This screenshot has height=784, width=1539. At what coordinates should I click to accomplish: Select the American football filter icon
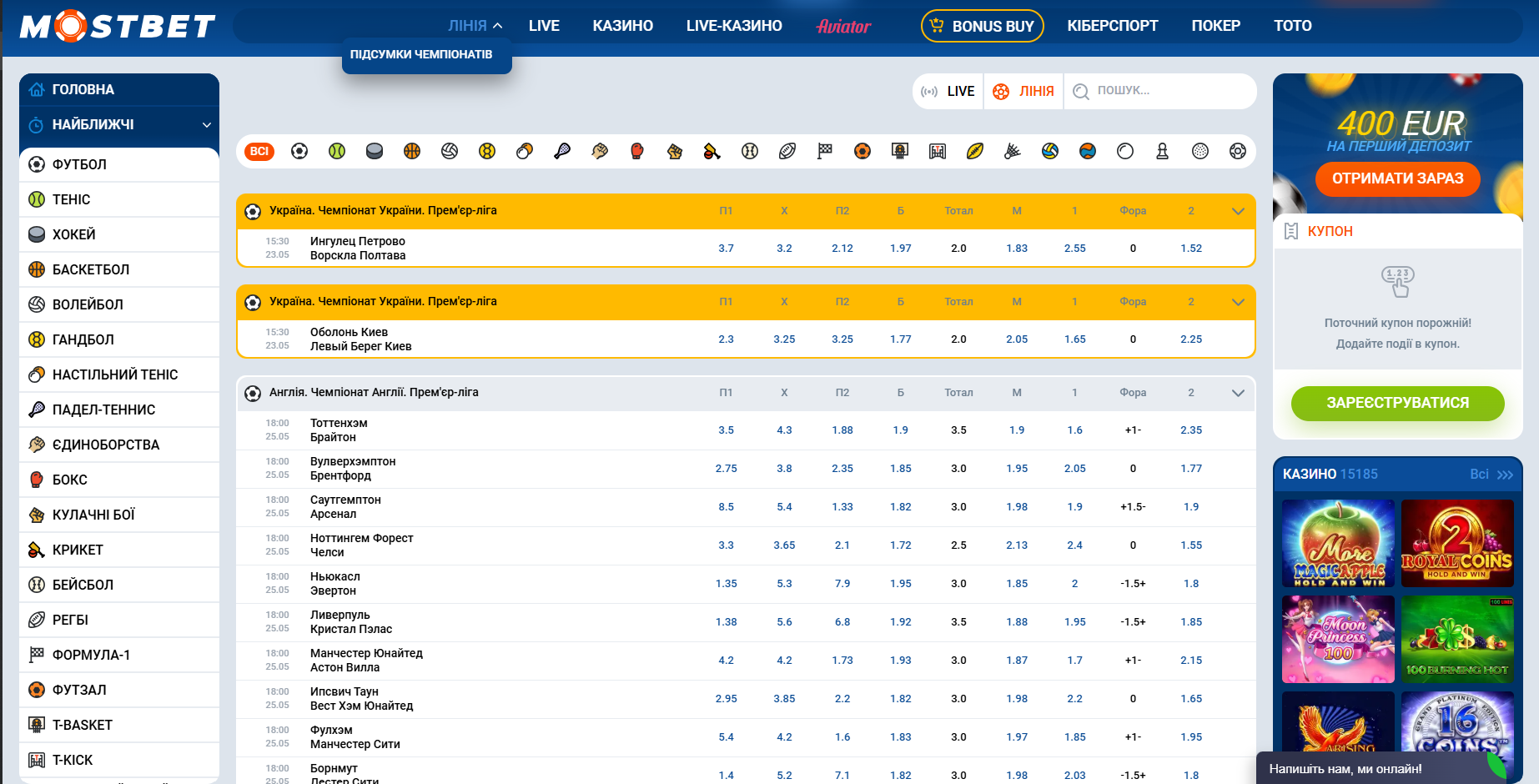click(975, 151)
